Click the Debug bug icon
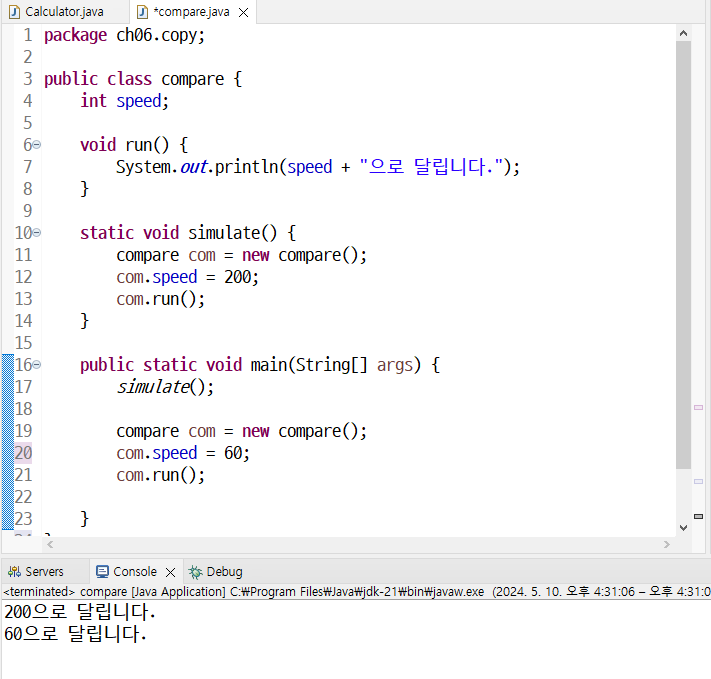The width and height of the screenshot is (711, 679). [x=195, y=572]
